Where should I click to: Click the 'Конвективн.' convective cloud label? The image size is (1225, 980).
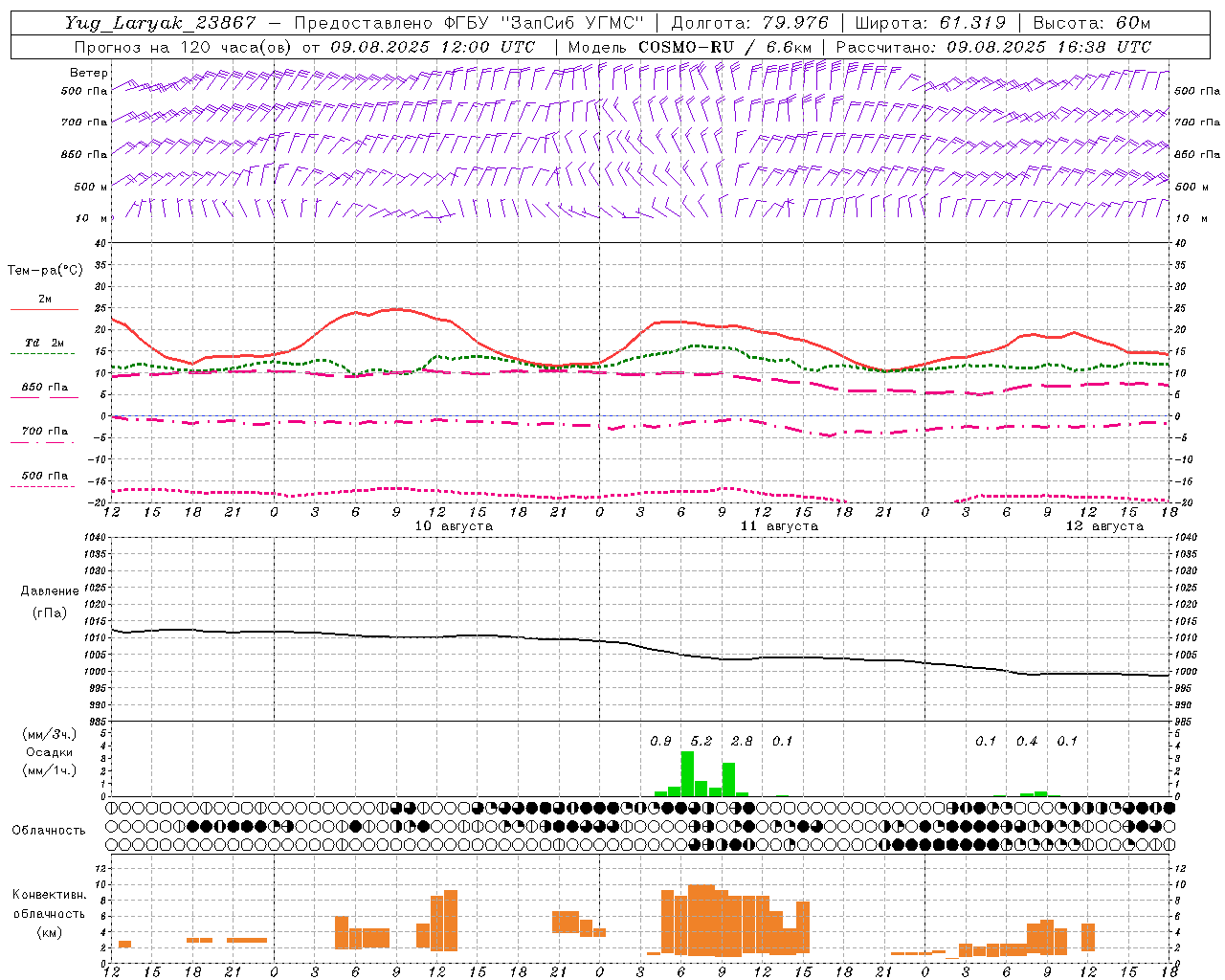point(49,895)
